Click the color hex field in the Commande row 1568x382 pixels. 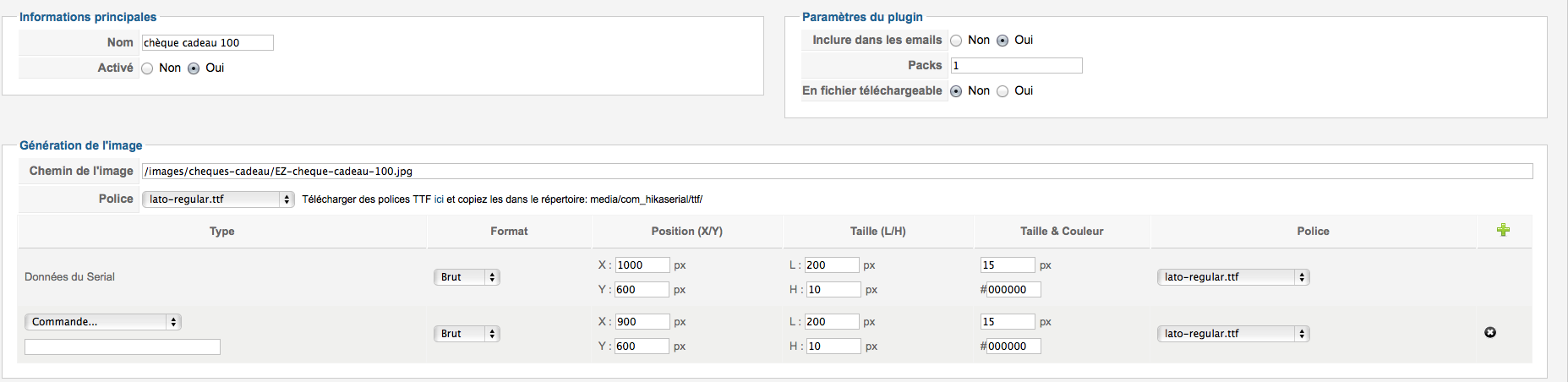tap(1013, 347)
